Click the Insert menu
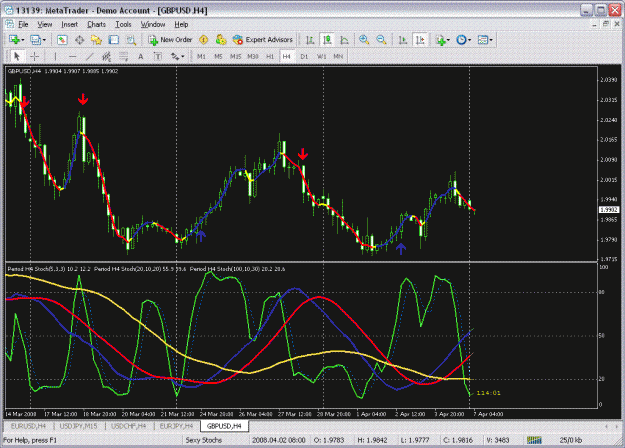Image resolution: width=625 pixels, height=448 pixels. point(69,25)
